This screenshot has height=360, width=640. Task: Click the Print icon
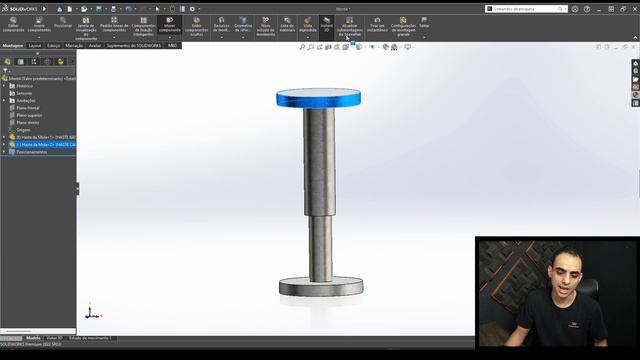pos(113,9)
